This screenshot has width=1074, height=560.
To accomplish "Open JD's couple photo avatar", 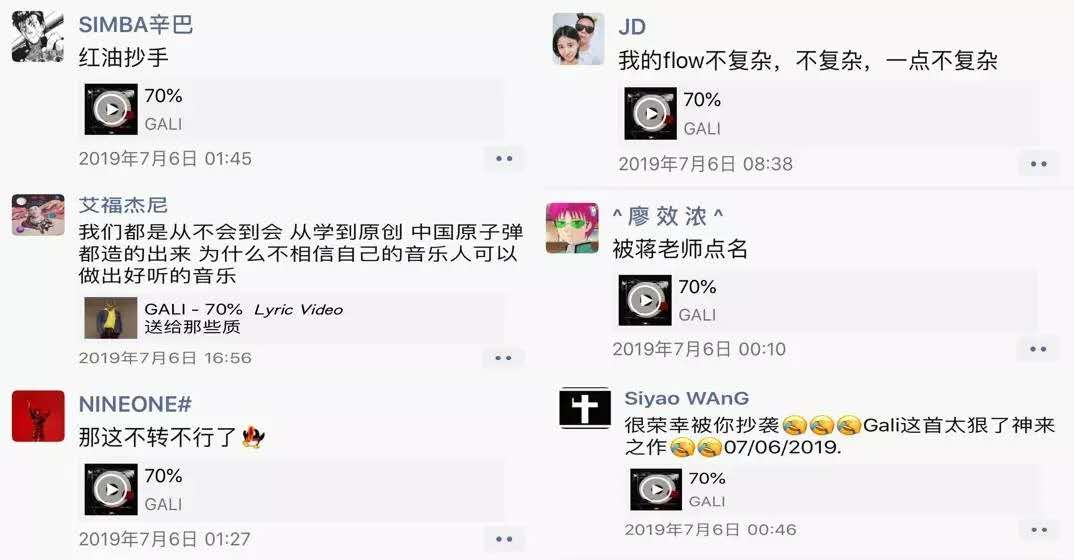I will point(579,39).
